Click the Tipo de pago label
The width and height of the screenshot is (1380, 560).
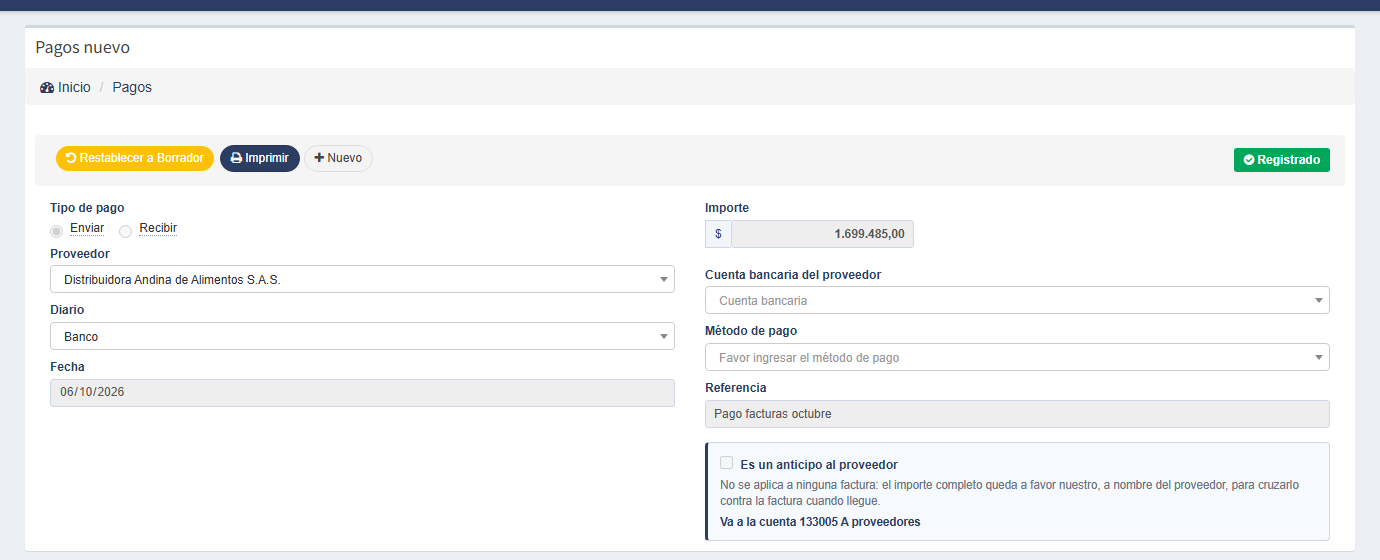click(87, 208)
